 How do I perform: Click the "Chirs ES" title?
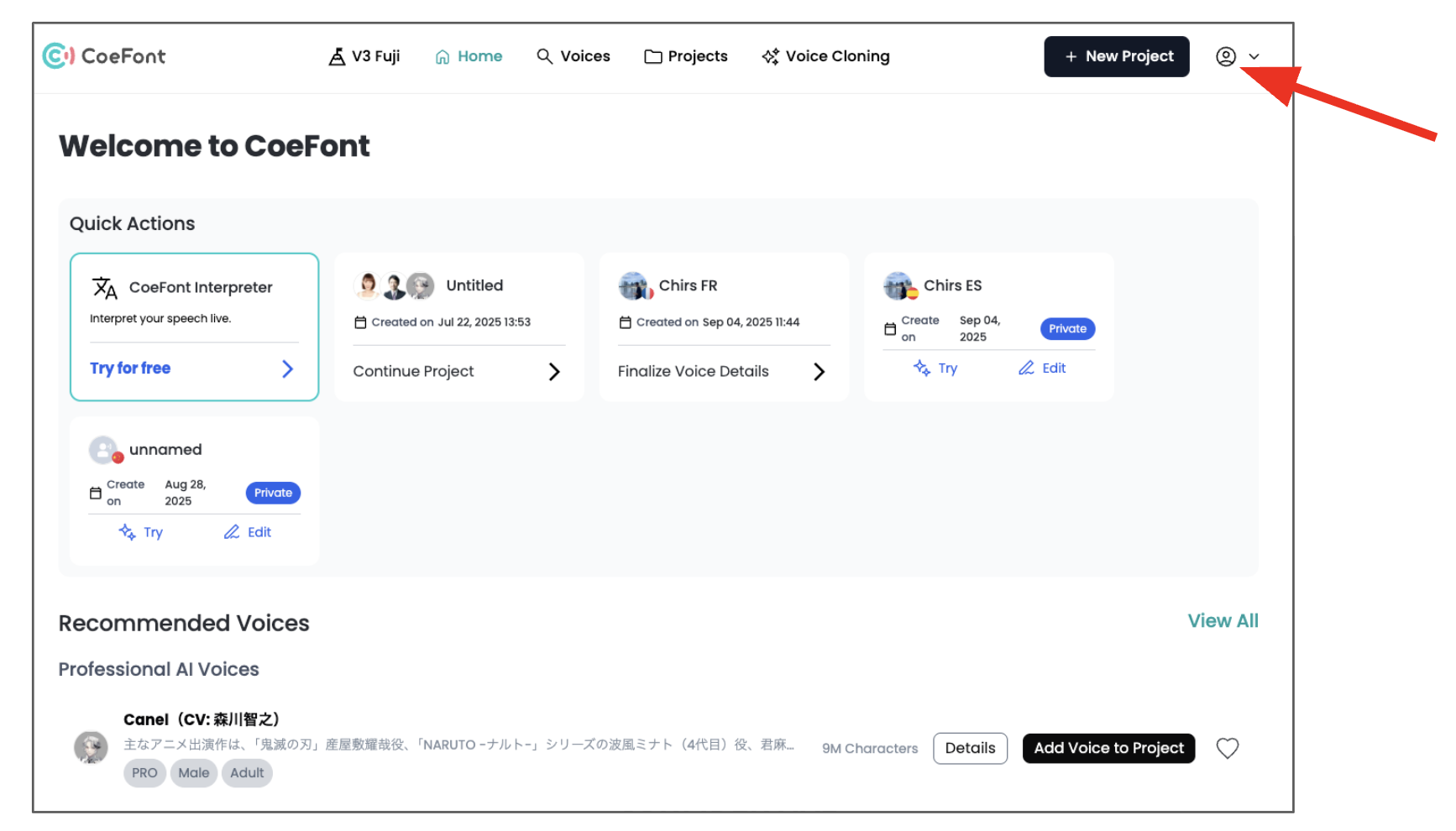pyautogui.click(x=953, y=285)
